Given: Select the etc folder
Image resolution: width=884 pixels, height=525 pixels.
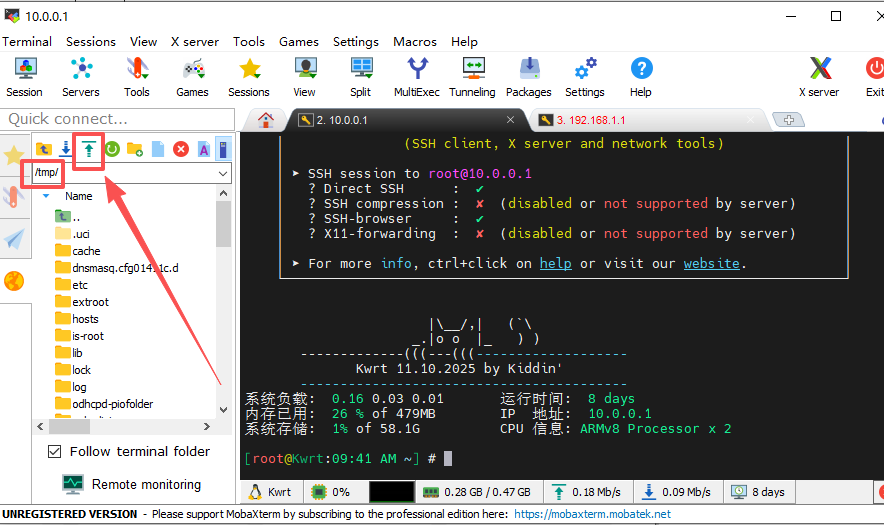Looking at the screenshot, I should pyautogui.click(x=72, y=285).
